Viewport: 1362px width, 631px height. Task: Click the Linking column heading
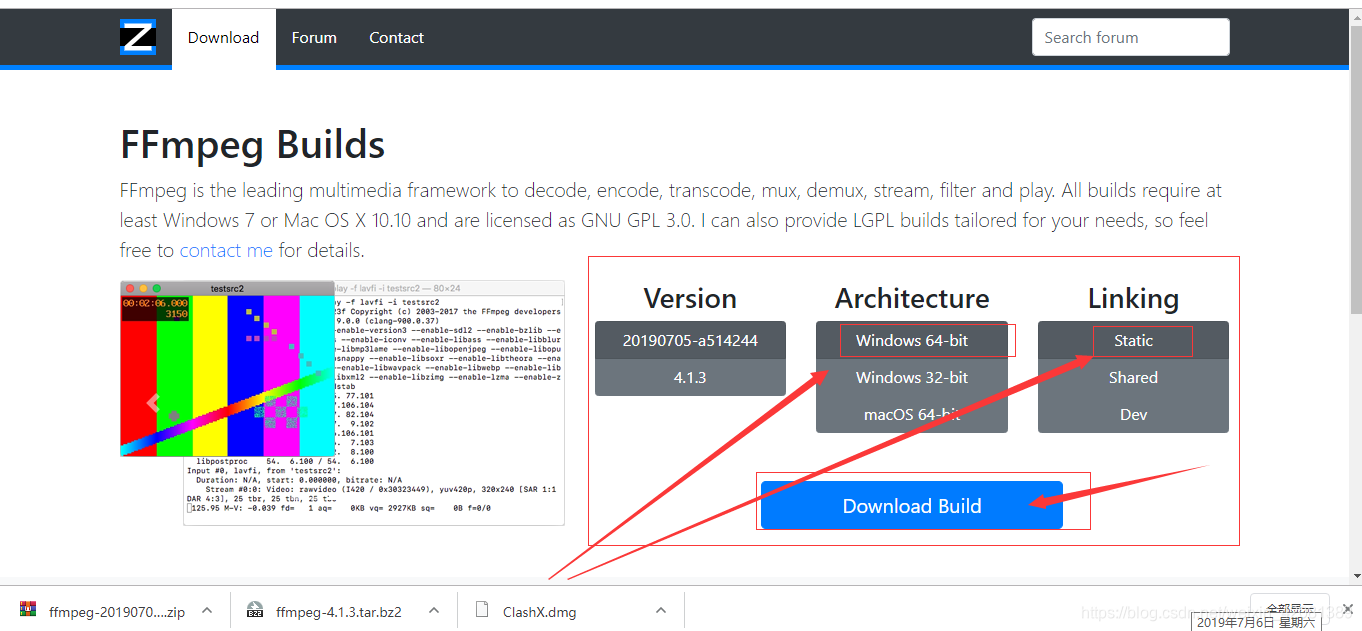1133,298
